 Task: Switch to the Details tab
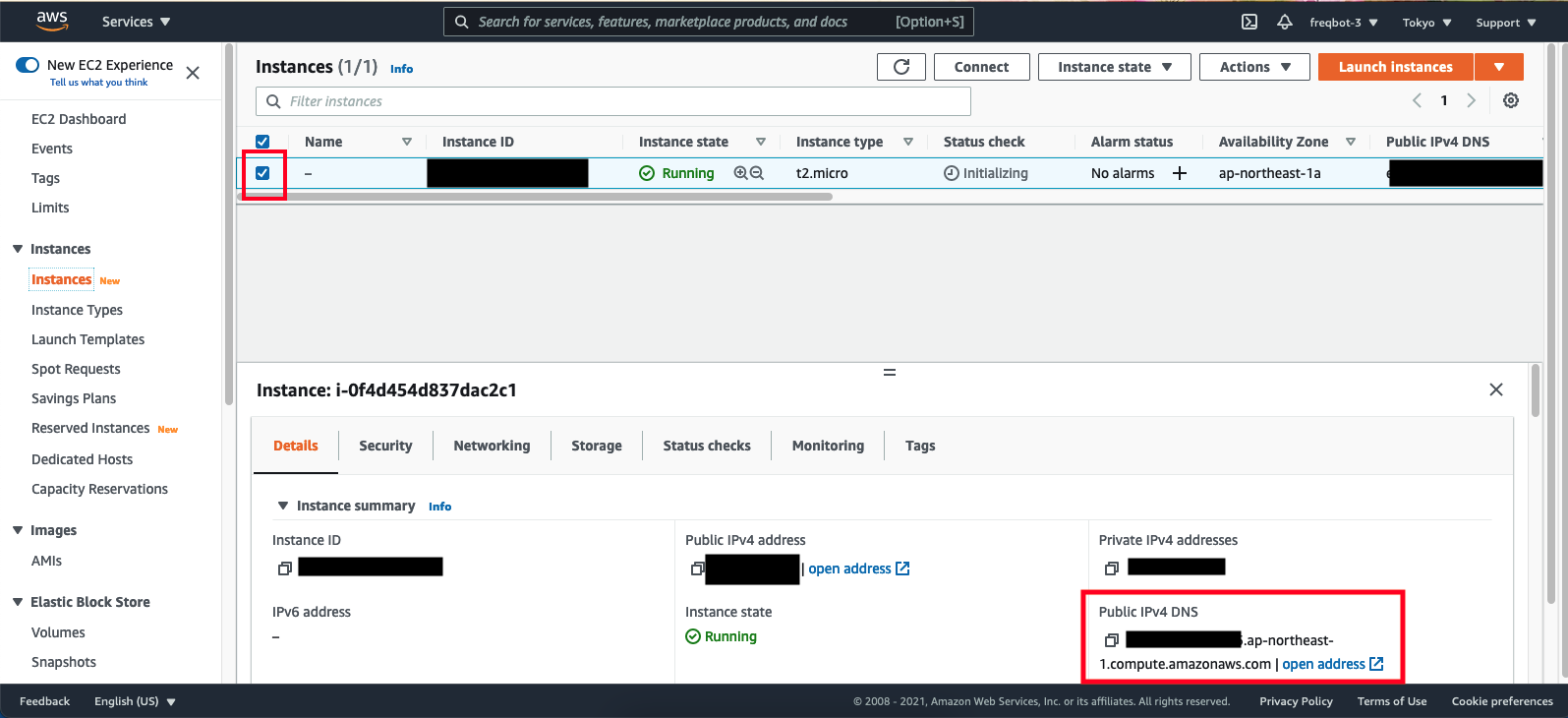296,446
